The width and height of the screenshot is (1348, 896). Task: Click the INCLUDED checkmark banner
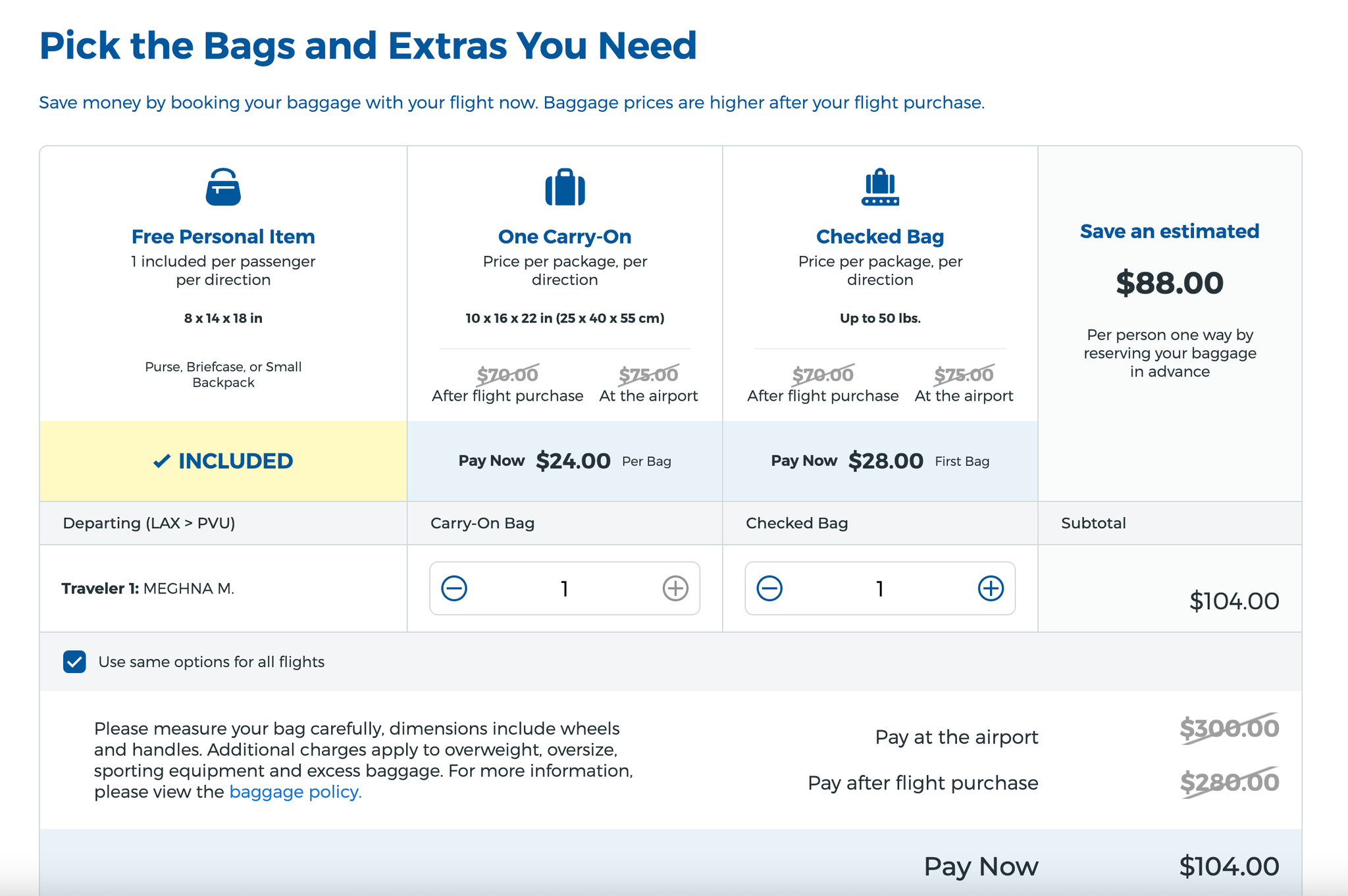[x=223, y=461]
